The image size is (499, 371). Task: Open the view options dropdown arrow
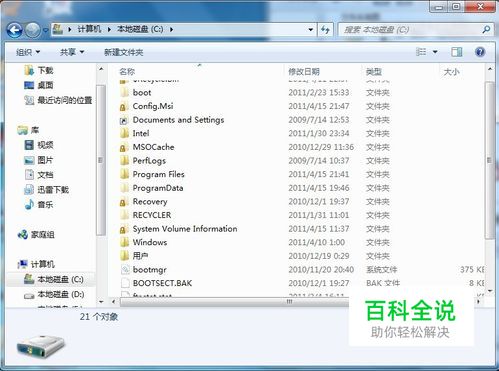435,52
